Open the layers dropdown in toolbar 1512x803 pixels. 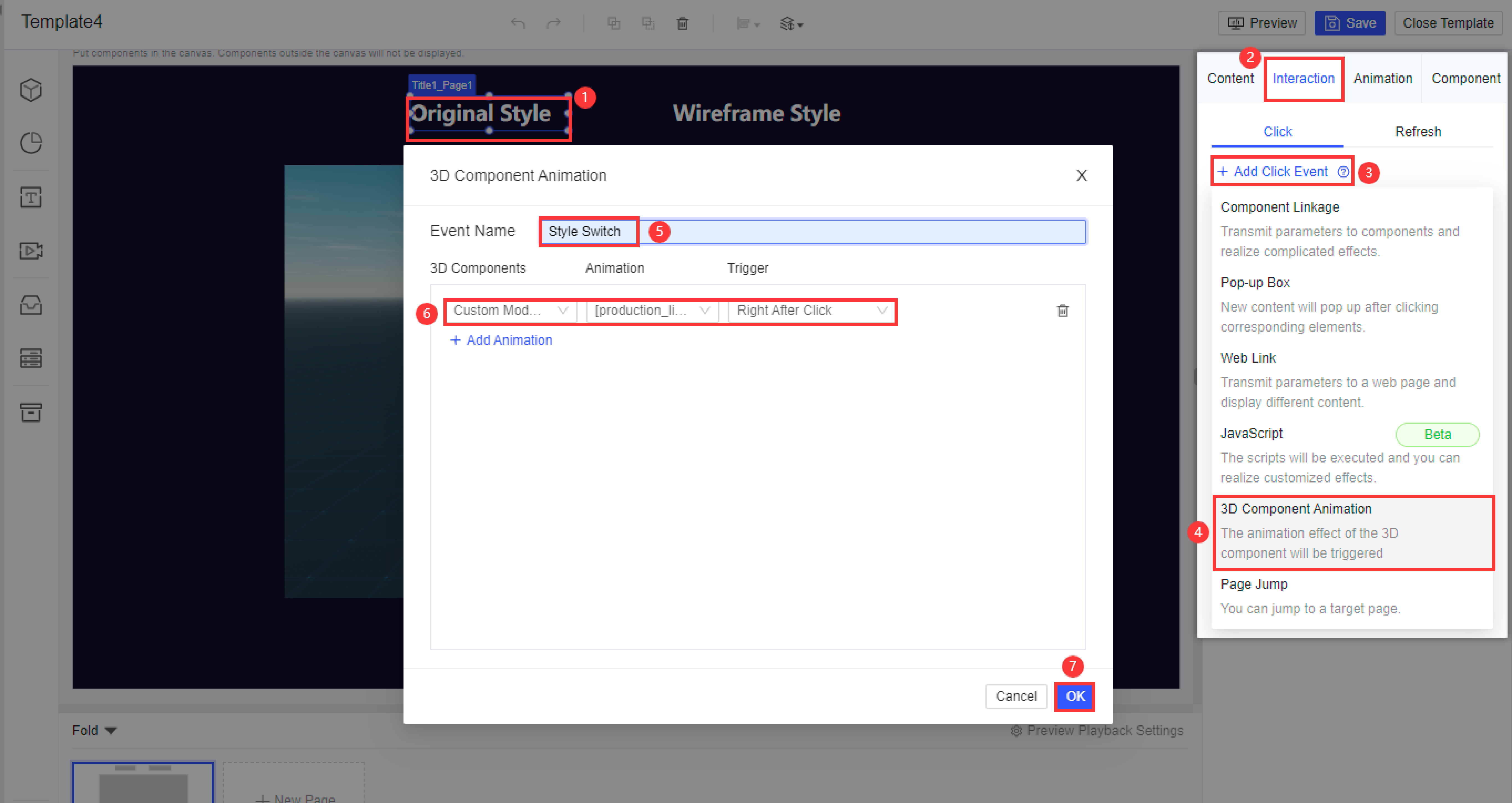pos(791,24)
